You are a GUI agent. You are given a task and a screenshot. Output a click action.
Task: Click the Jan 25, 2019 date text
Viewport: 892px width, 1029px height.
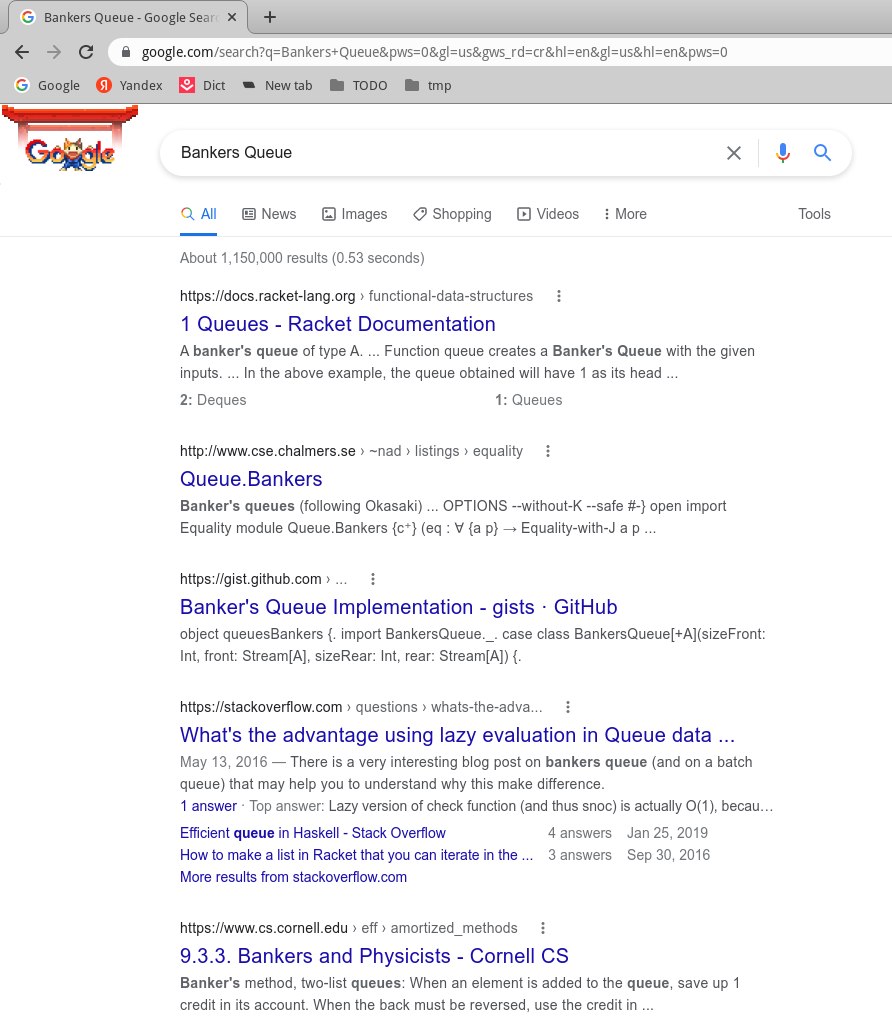click(667, 833)
